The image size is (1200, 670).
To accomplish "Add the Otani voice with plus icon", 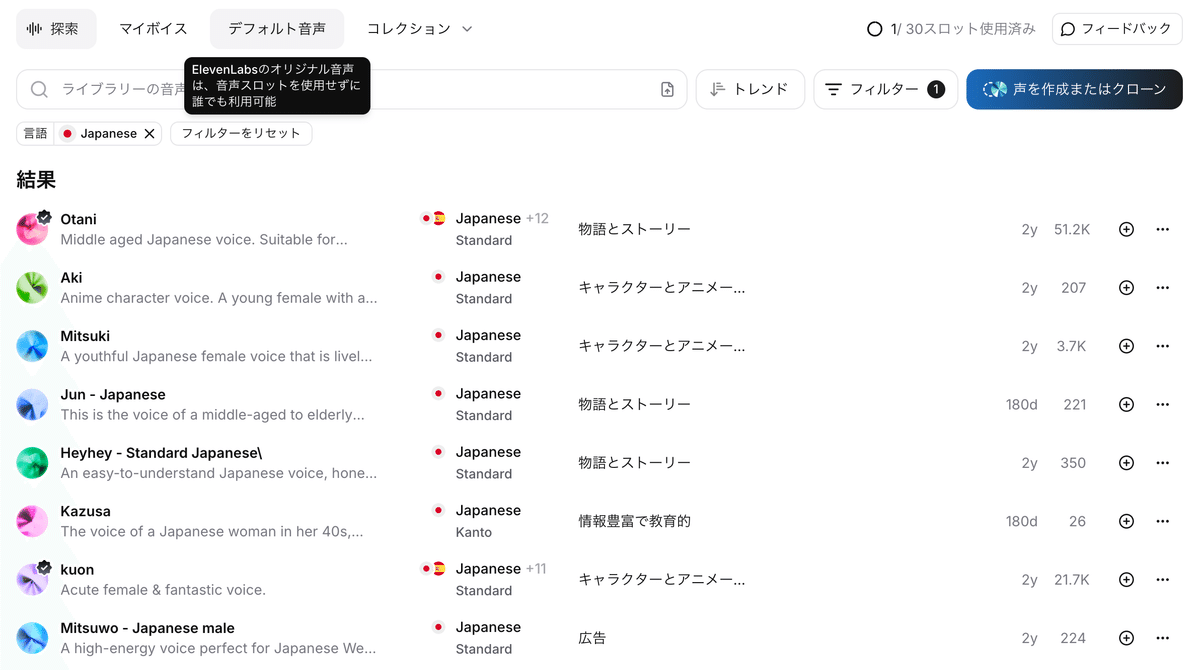I will point(1126,230).
